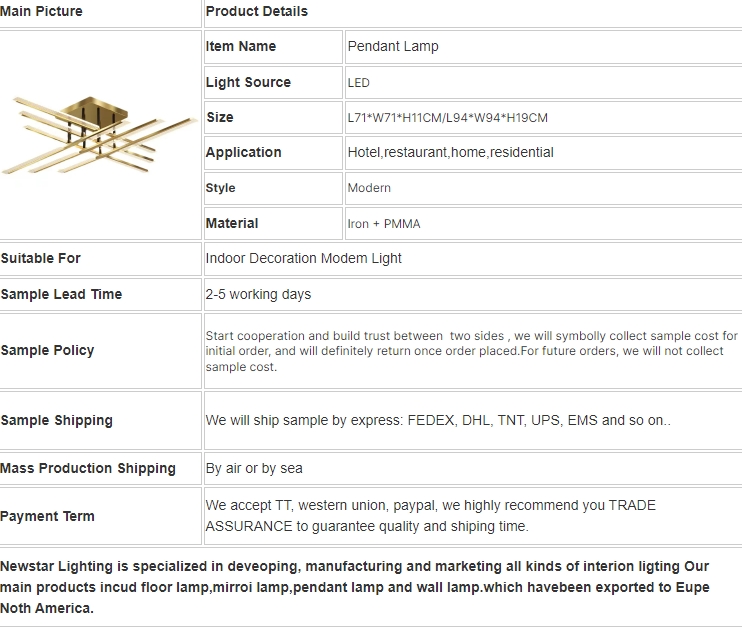
Task: Click the 2-5 working days cell
Action: tap(473, 294)
